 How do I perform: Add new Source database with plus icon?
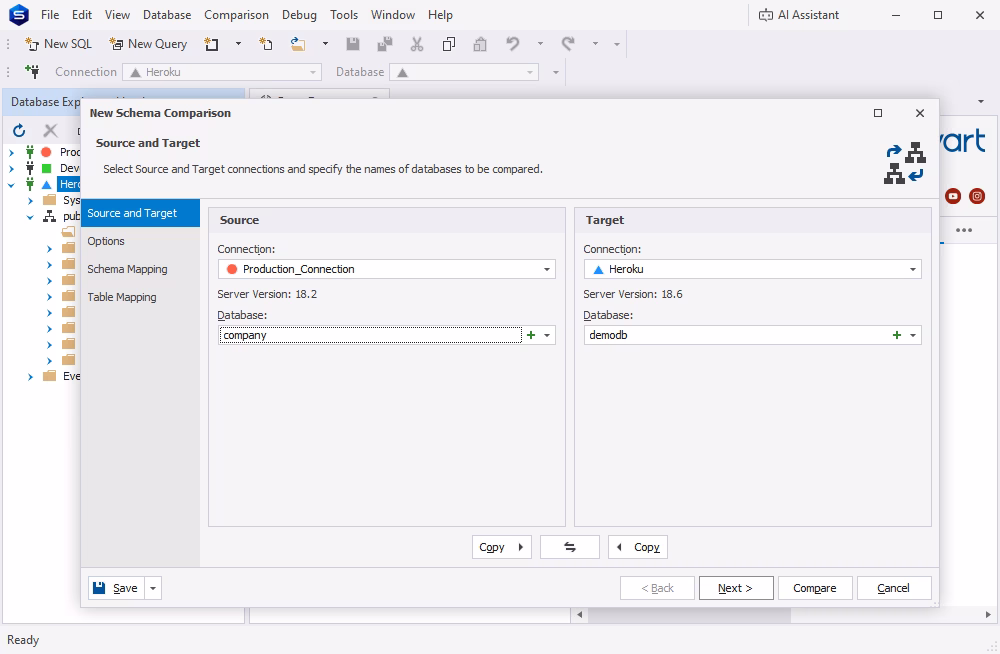pos(531,335)
